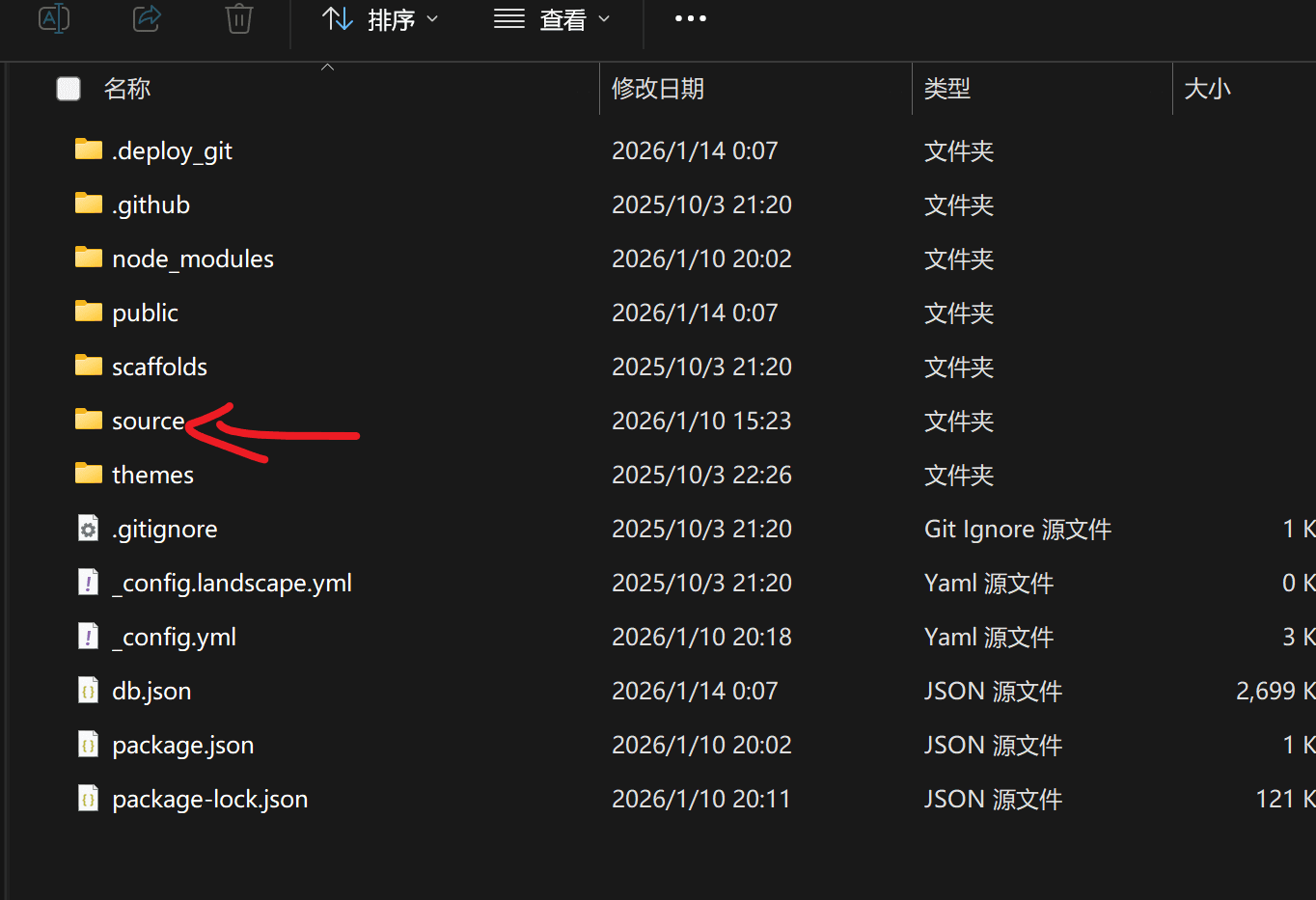The height and width of the screenshot is (900, 1316).
Task: Click the Share icon in toolbar
Action: click(x=147, y=18)
